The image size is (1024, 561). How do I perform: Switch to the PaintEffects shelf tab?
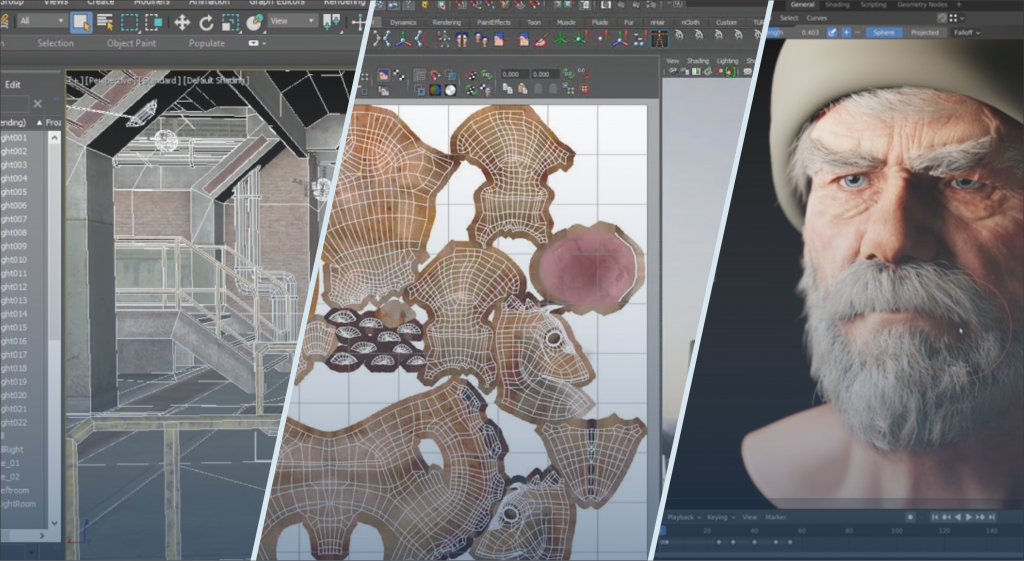(494, 21)
